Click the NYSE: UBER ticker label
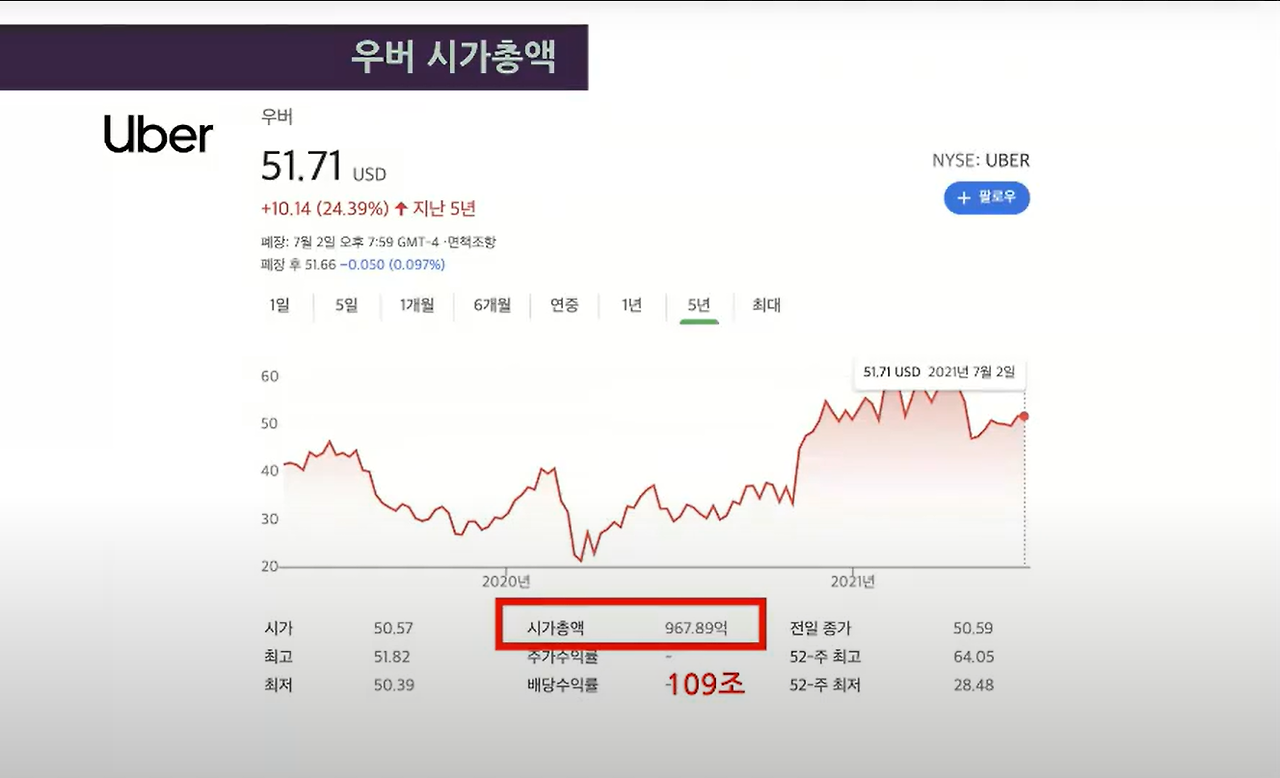The image size is (1280, 778). (980, 160)
